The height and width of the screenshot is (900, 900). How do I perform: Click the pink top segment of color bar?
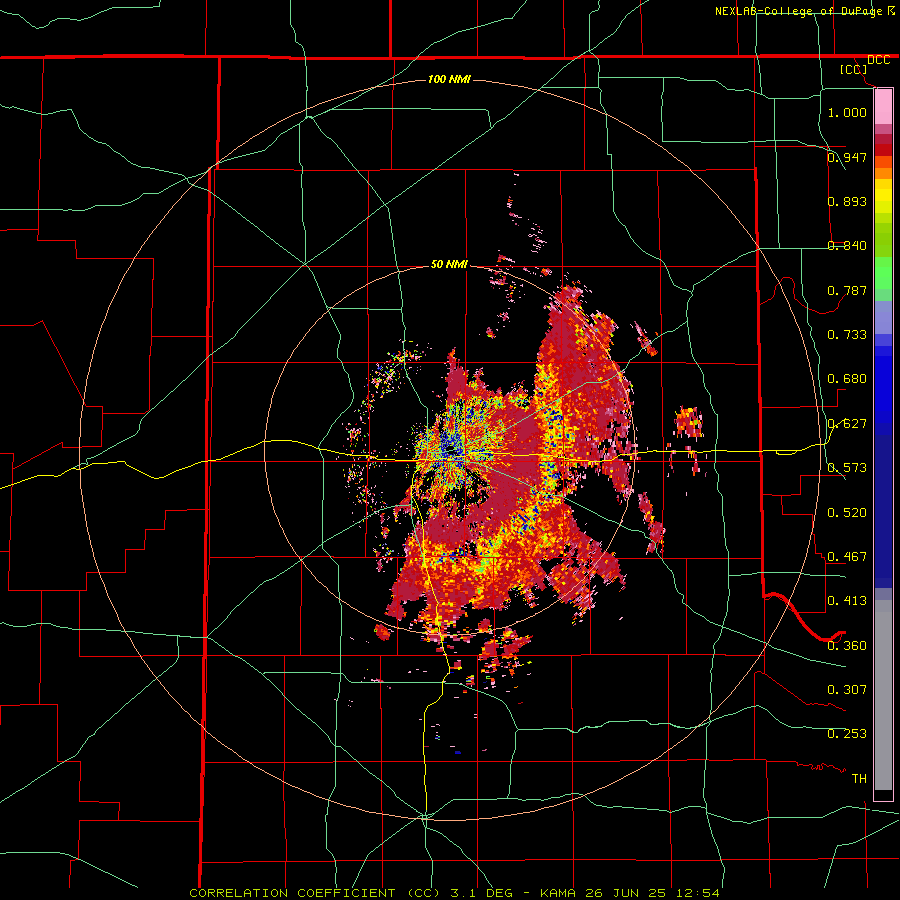pos(883,107)
